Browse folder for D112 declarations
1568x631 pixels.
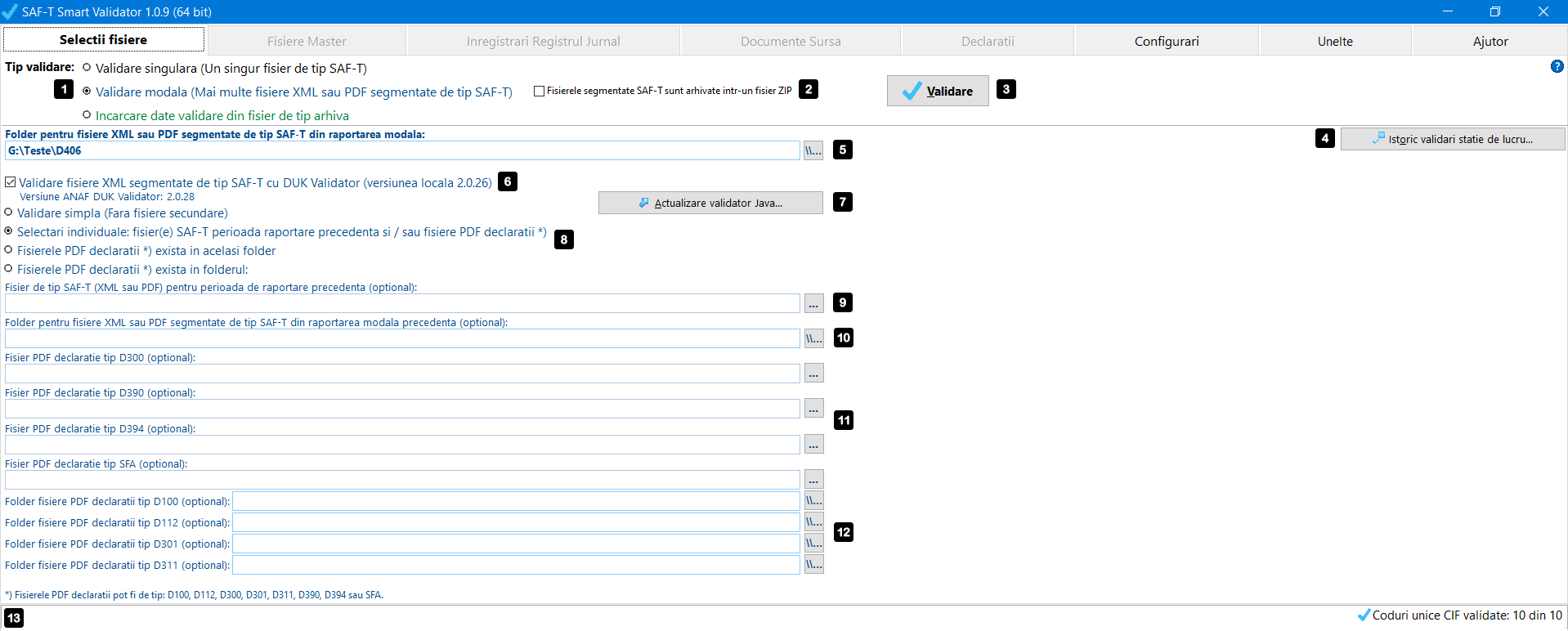(x=813, y=522)
